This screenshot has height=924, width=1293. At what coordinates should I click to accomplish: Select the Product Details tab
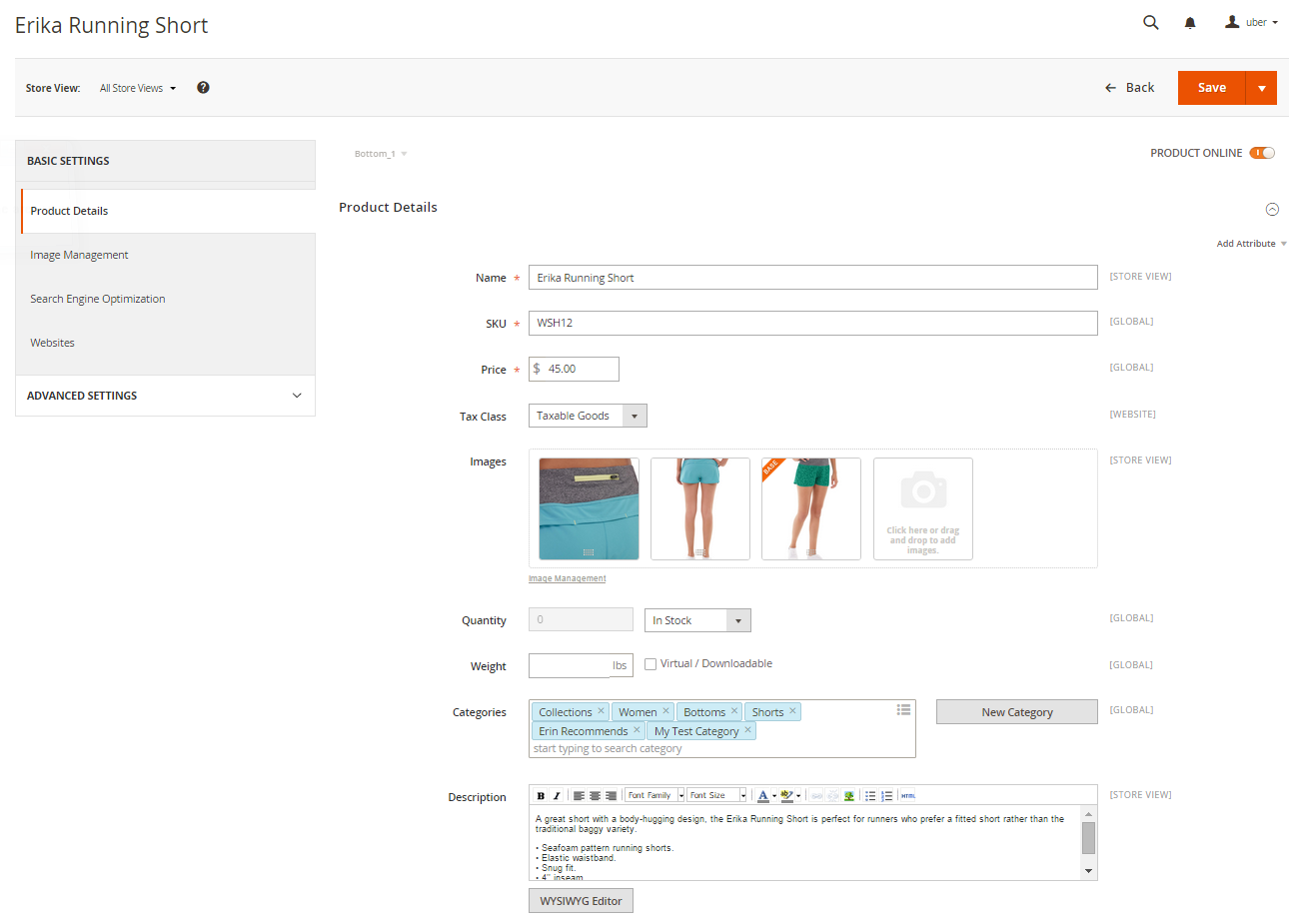tap(168, 211)
